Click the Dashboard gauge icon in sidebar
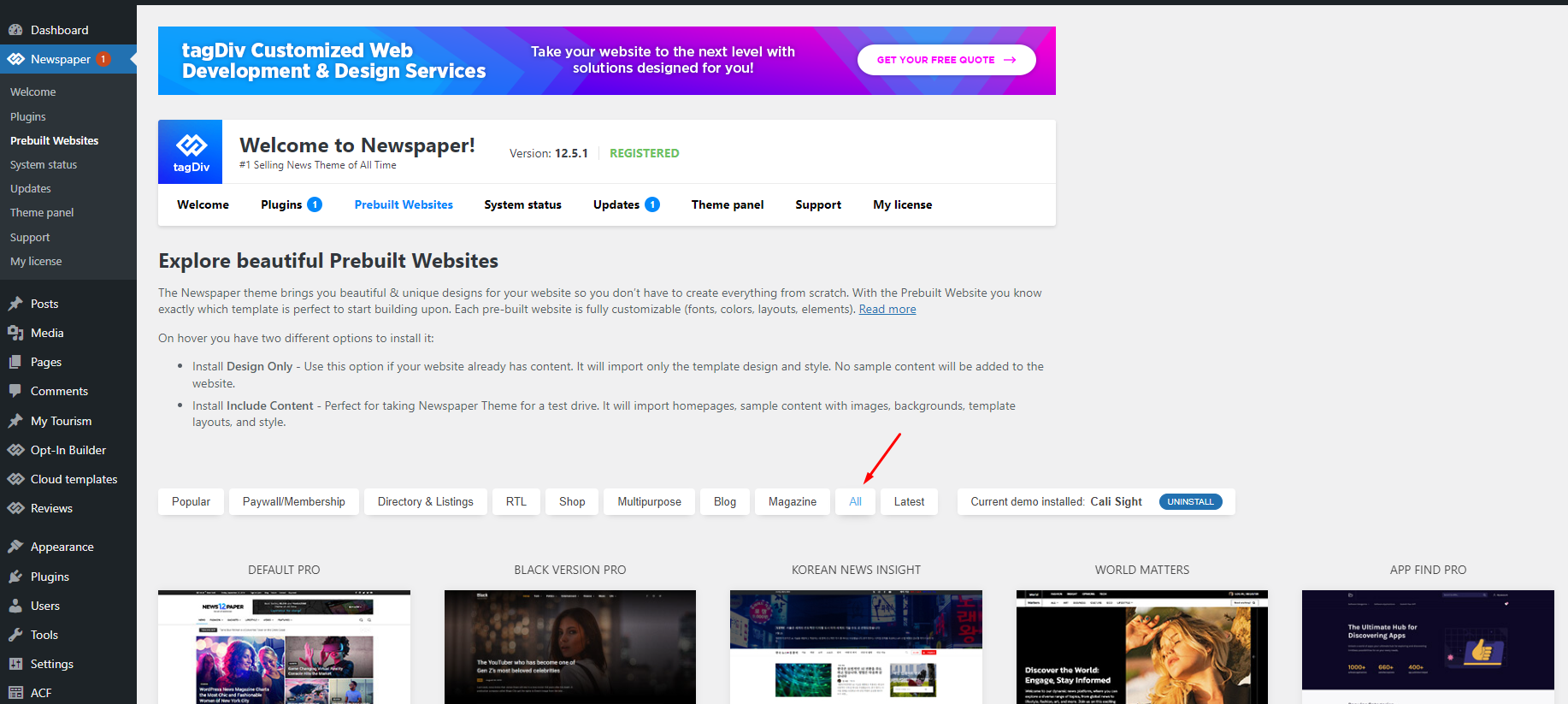The height and width of the screenshot is (704, 1568). click(x=15, y=30)
